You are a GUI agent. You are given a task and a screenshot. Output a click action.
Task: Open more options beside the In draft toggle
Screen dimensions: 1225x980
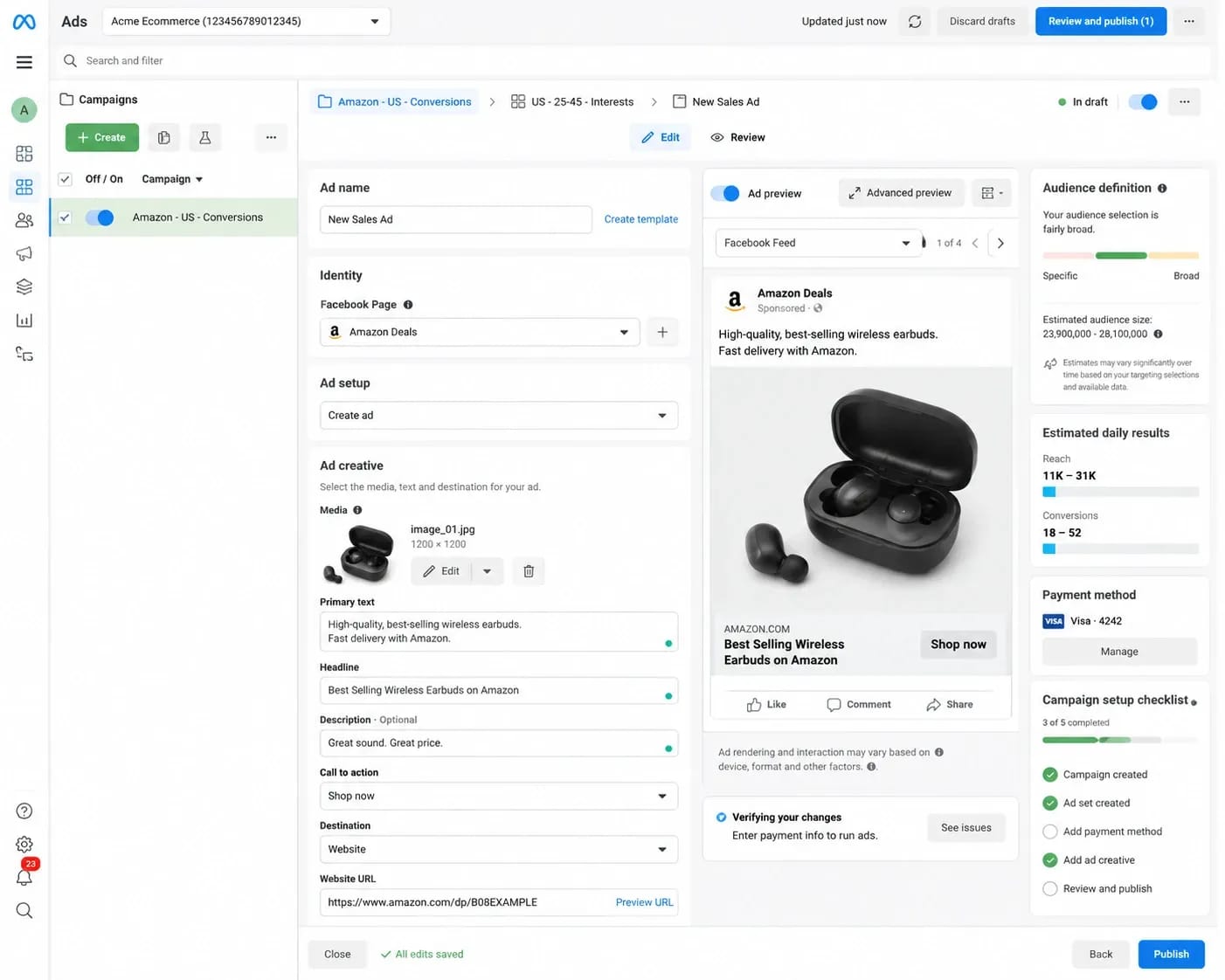(1184, 102)
